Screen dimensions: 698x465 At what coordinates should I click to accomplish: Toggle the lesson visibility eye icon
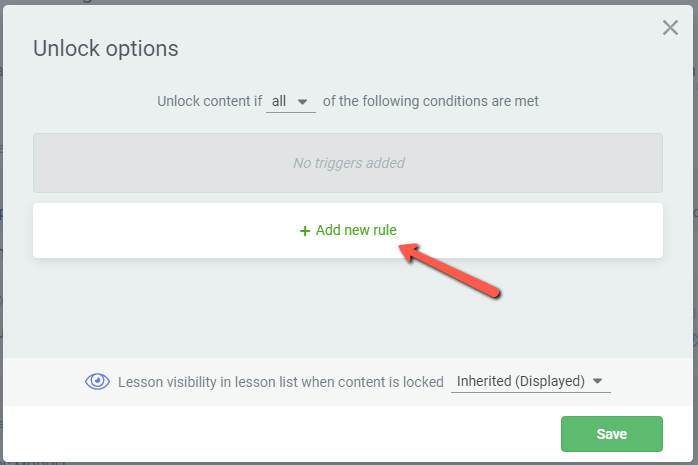click(x=97, y=381)
